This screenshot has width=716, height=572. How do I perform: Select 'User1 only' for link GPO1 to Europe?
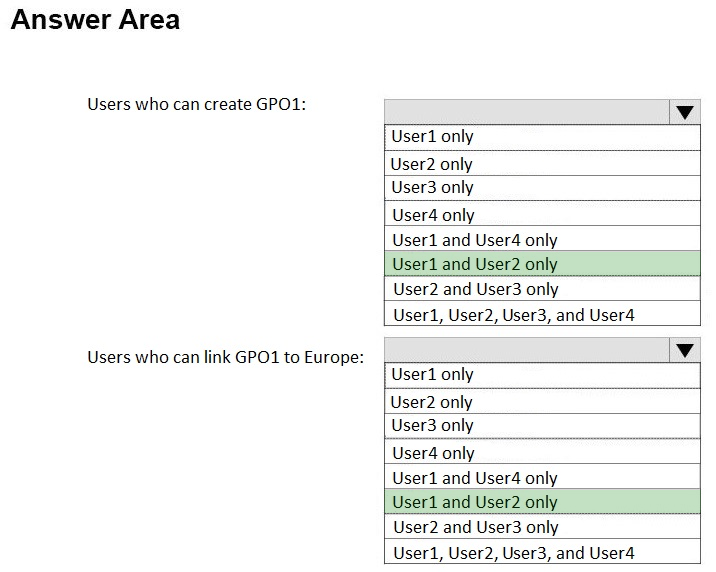point(542,375)
